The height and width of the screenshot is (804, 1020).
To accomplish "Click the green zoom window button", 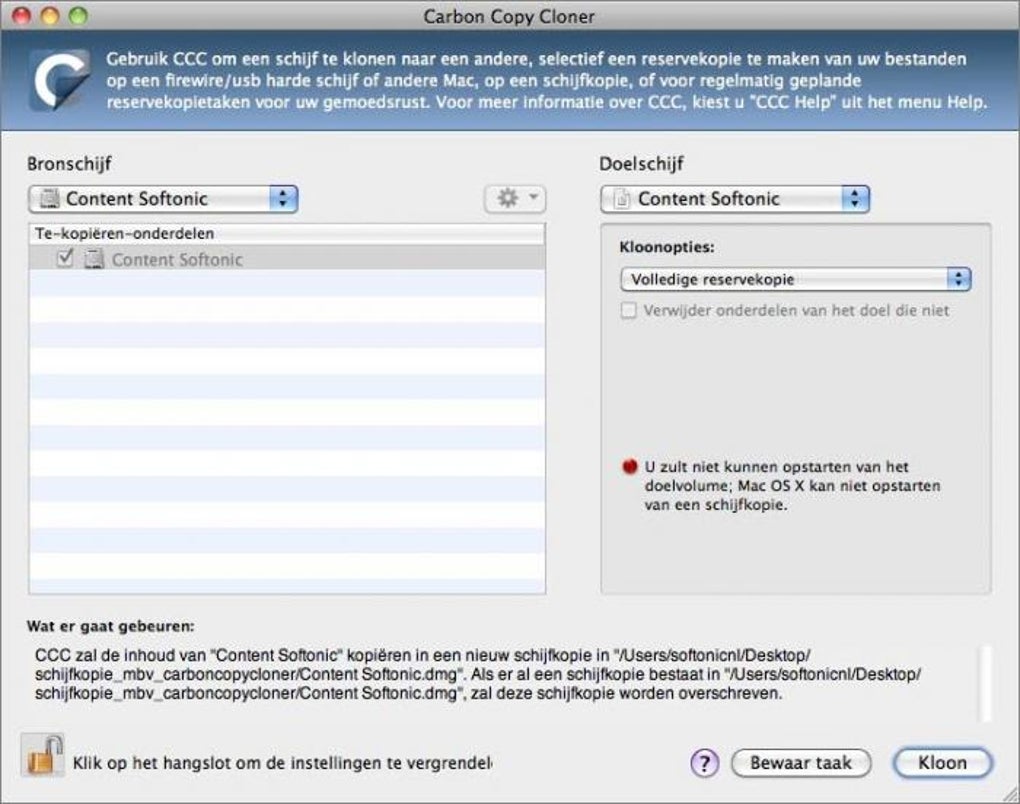I will 78,16.
